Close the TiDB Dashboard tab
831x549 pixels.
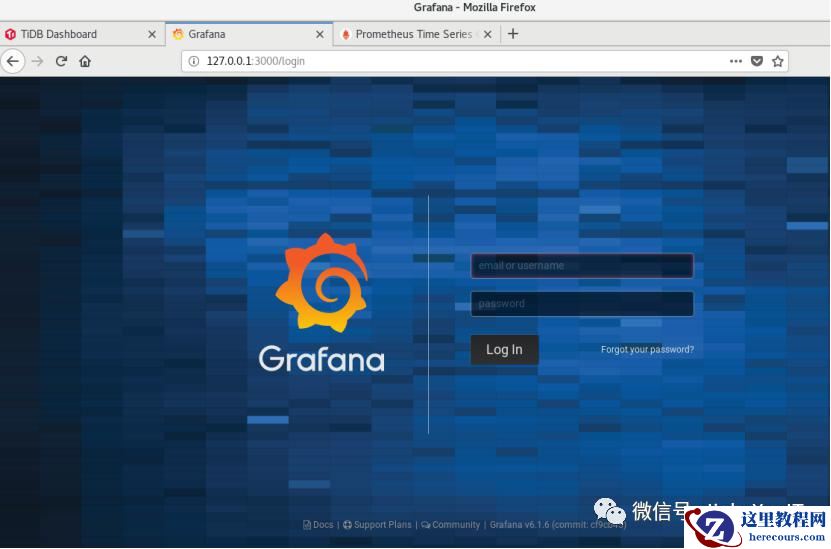click(152, 34)
